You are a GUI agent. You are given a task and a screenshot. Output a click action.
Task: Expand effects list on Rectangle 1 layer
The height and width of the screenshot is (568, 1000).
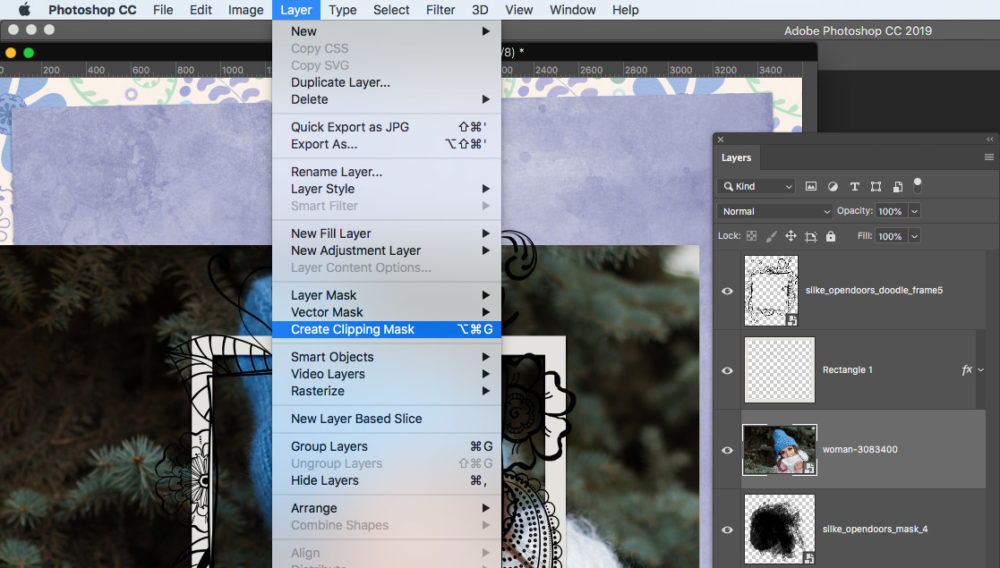click(981, 370)
